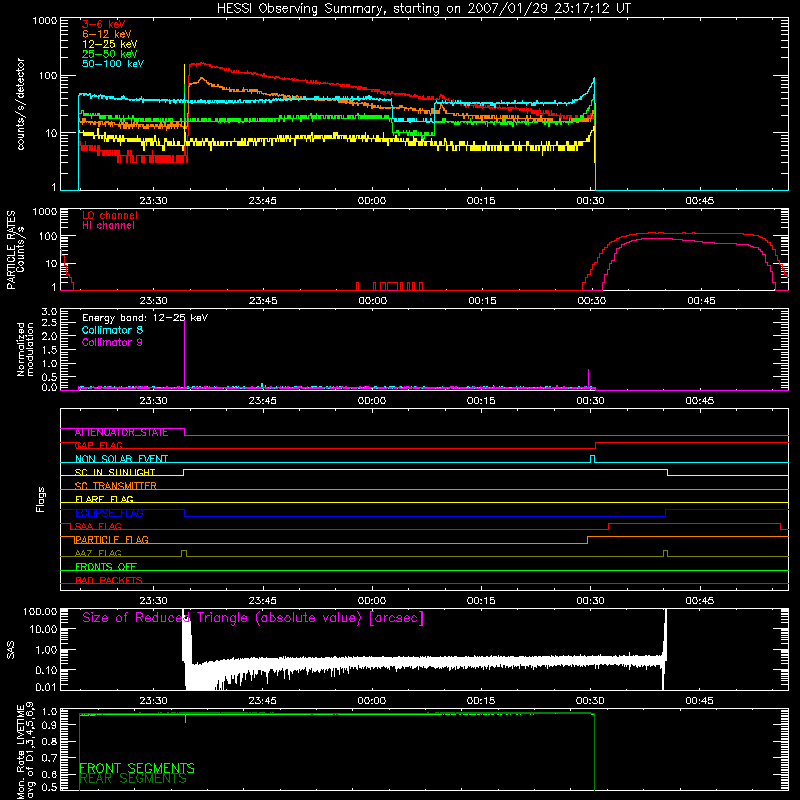Image resolution: width=800 pixels, height=800 pixels.
Task: Click the 1000 value on the counts y-axis
Action: pos(45,21)
